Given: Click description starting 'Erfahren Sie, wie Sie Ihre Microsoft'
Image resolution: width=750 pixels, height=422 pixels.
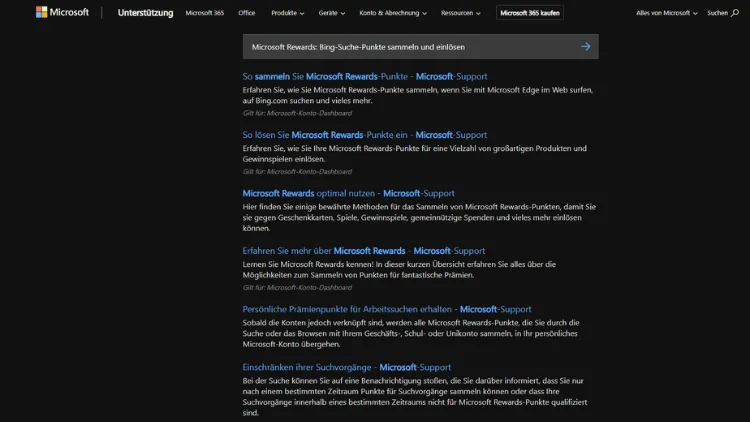Looking at the screenshot, I should (414, 154).
